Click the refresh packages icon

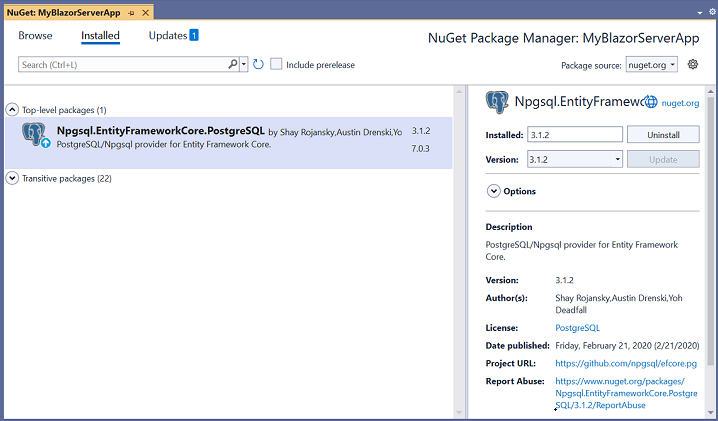258,65
